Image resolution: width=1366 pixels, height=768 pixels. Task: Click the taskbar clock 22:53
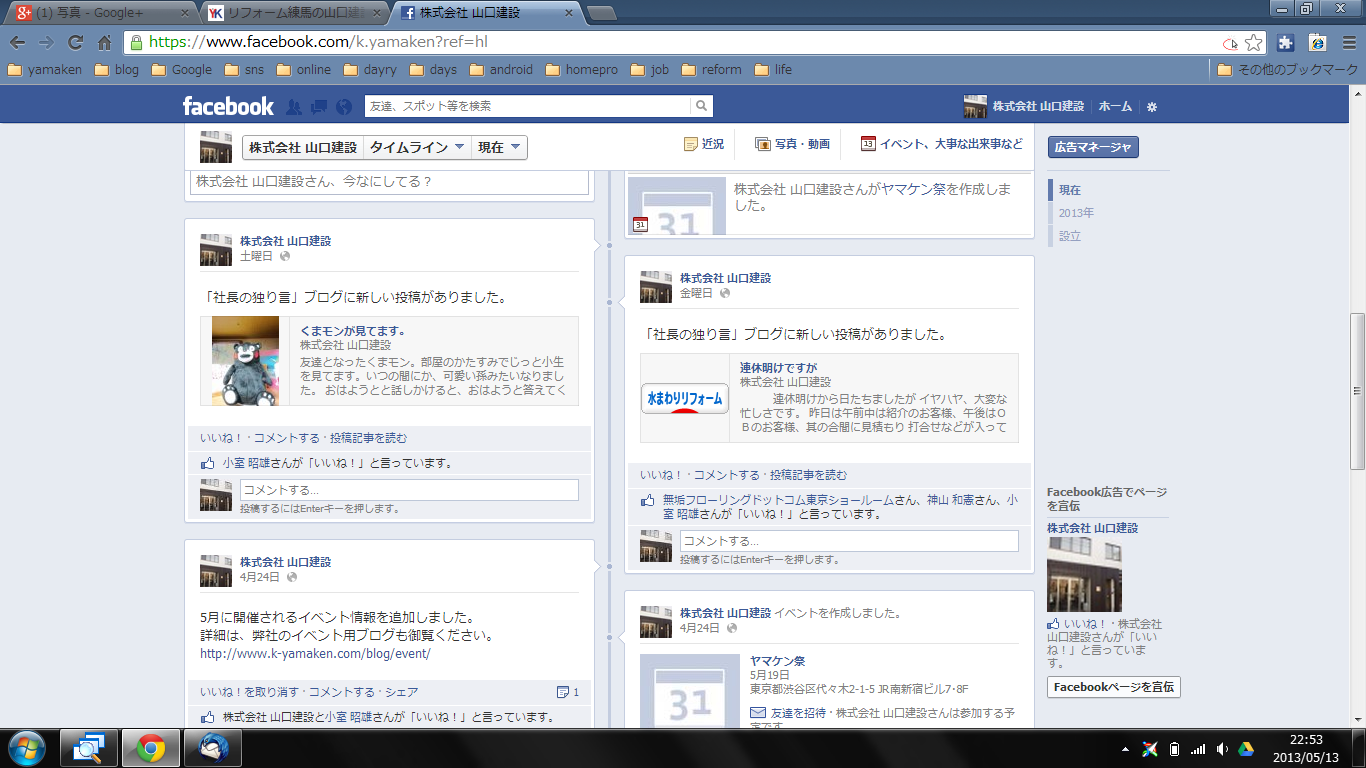[x=1305, y=740]
